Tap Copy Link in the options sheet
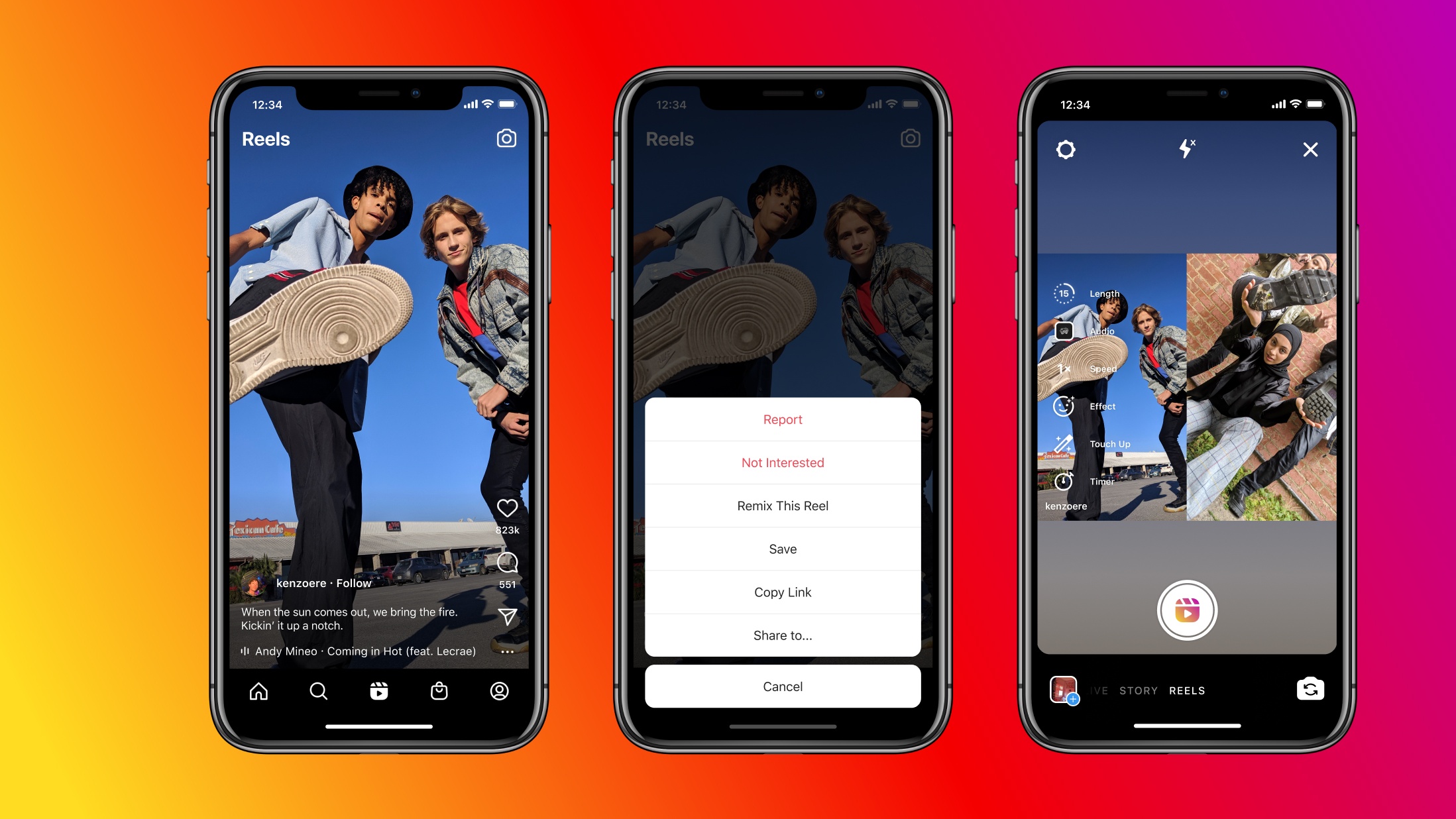This screenshot has height=819, width=1456. (783, 592)
